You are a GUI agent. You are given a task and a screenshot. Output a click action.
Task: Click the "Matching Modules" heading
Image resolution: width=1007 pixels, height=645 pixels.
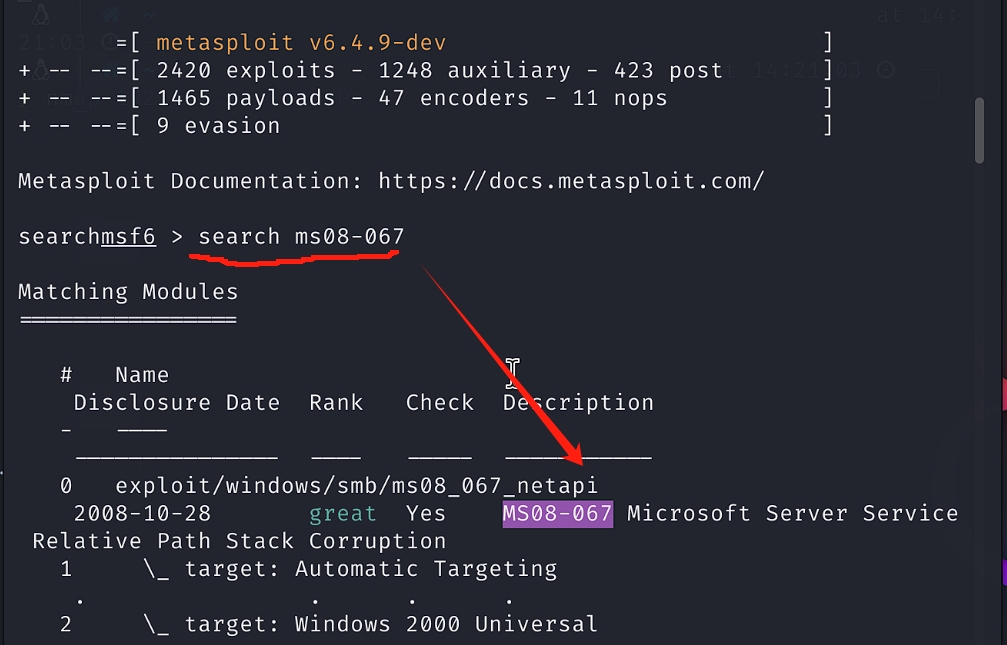[x=128, y=292]
